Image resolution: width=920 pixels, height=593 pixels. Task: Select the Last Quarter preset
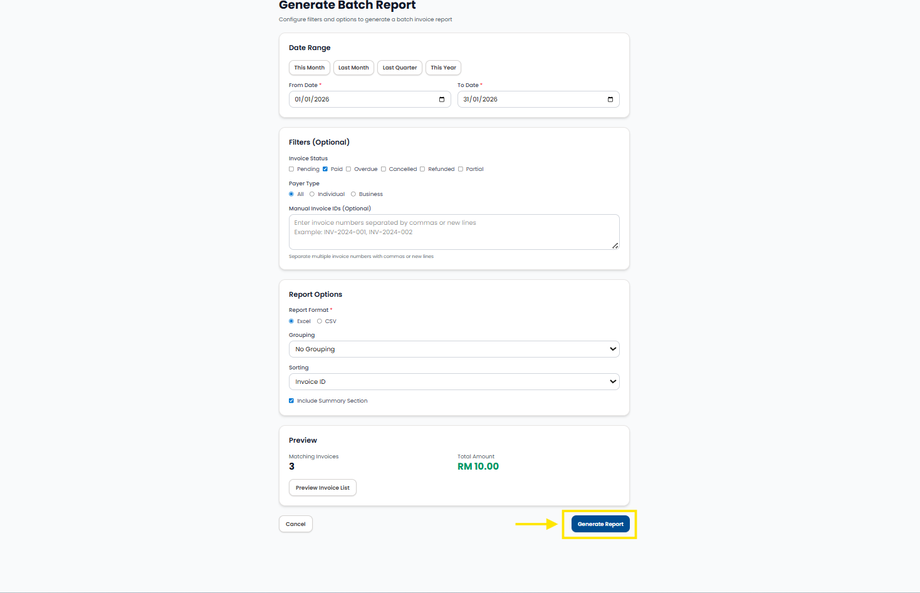399,68
